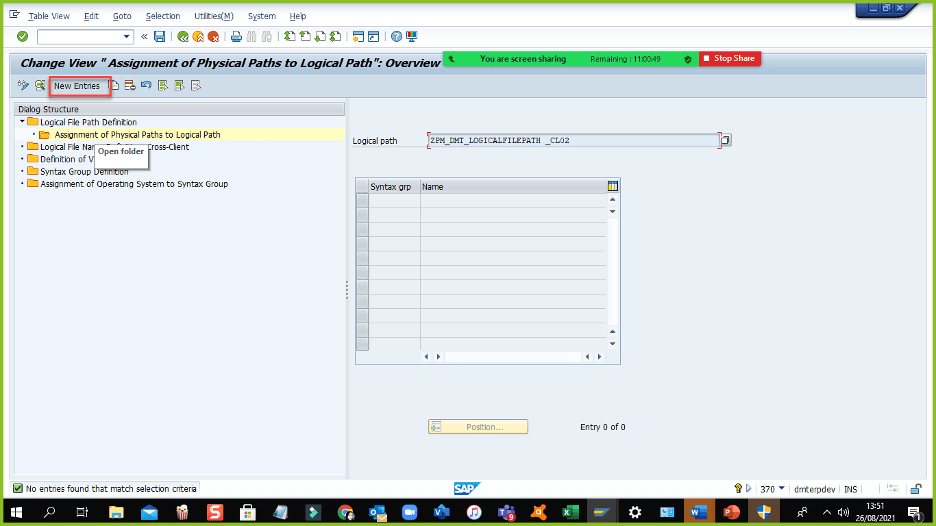
Task: Click the Delete row icon beside Copy
Action: (x=130, y=86)
